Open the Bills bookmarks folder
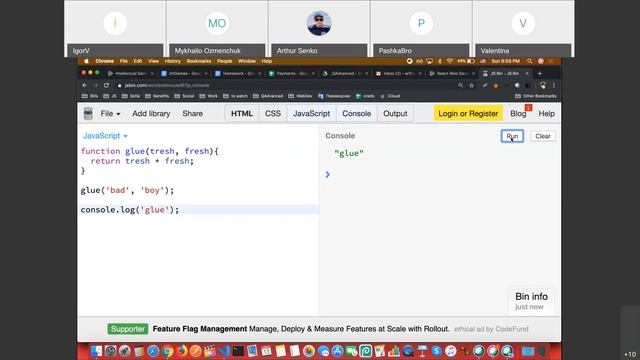 (90, 96)
